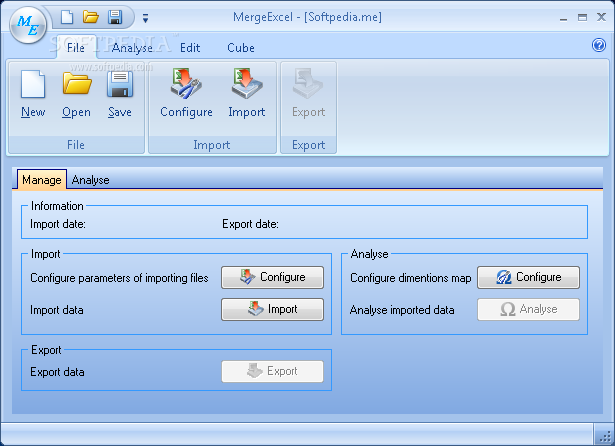This screenshot has width=615, height=446.
Task: Click the 'Export date:' label
Action: coord(250,224)
